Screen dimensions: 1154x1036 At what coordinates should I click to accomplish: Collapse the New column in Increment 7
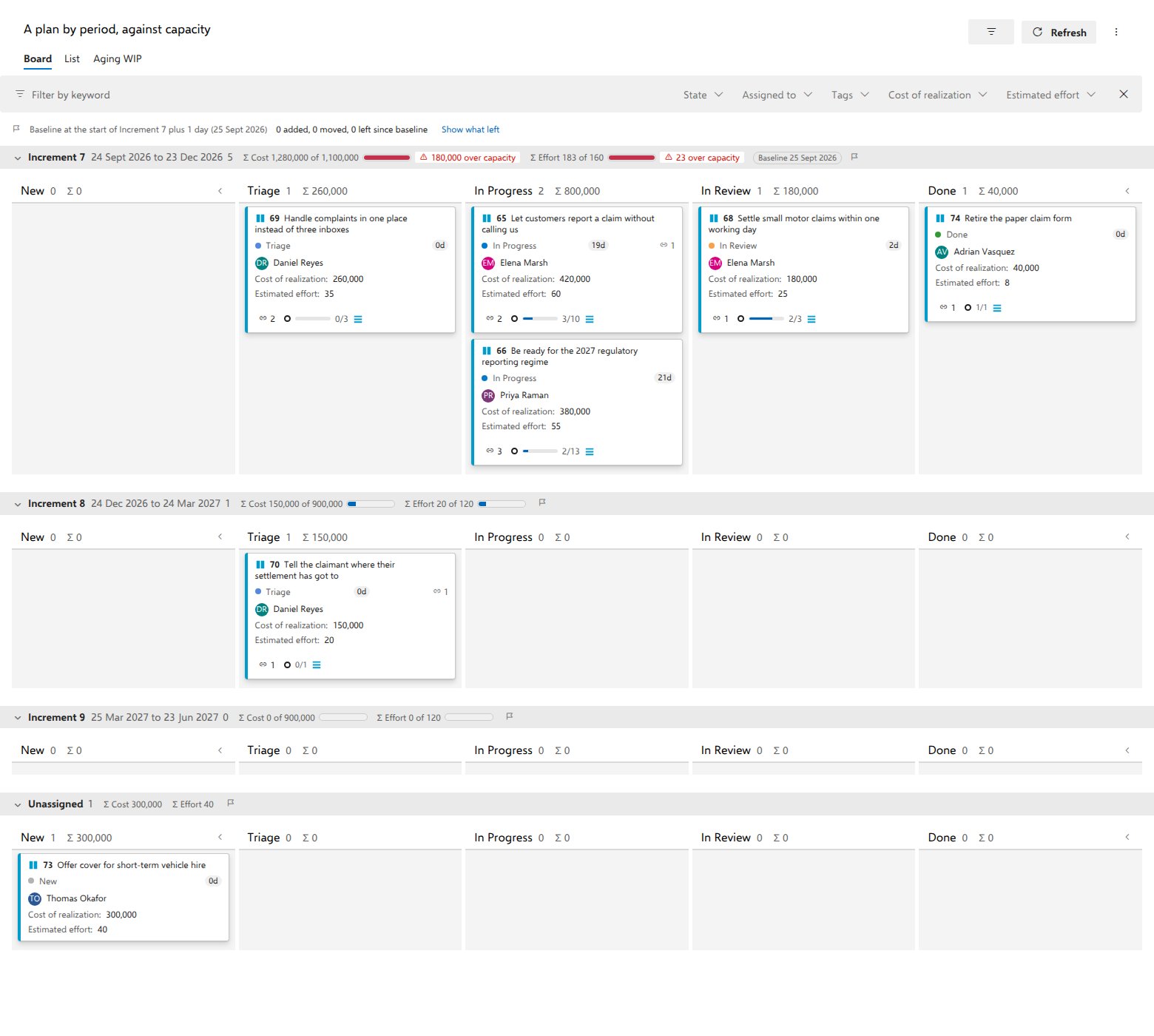220,191
